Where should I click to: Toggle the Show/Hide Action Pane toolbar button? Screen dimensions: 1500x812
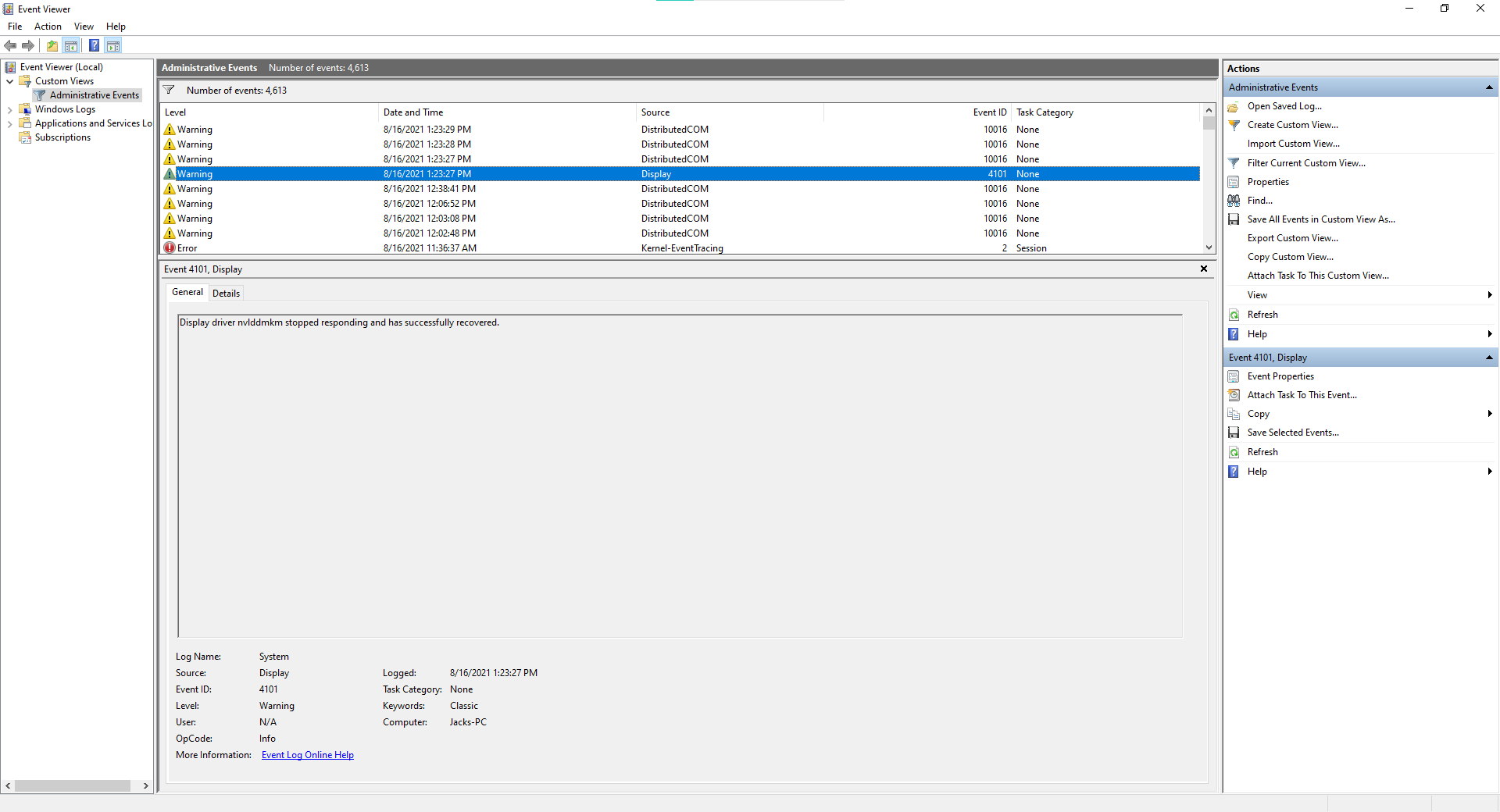113,45
